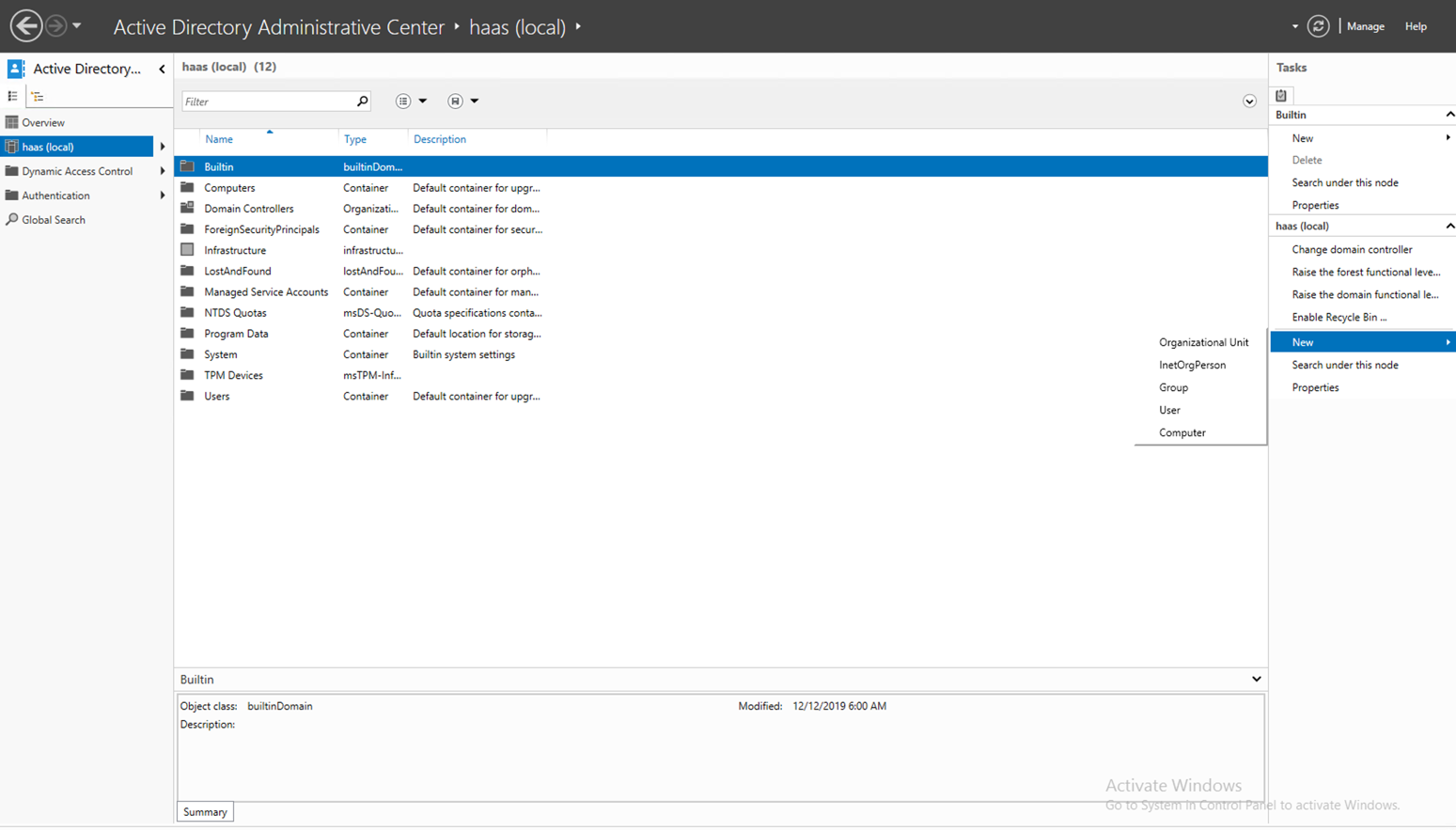Switch navigation pane to tree view

tap(38, 96)
